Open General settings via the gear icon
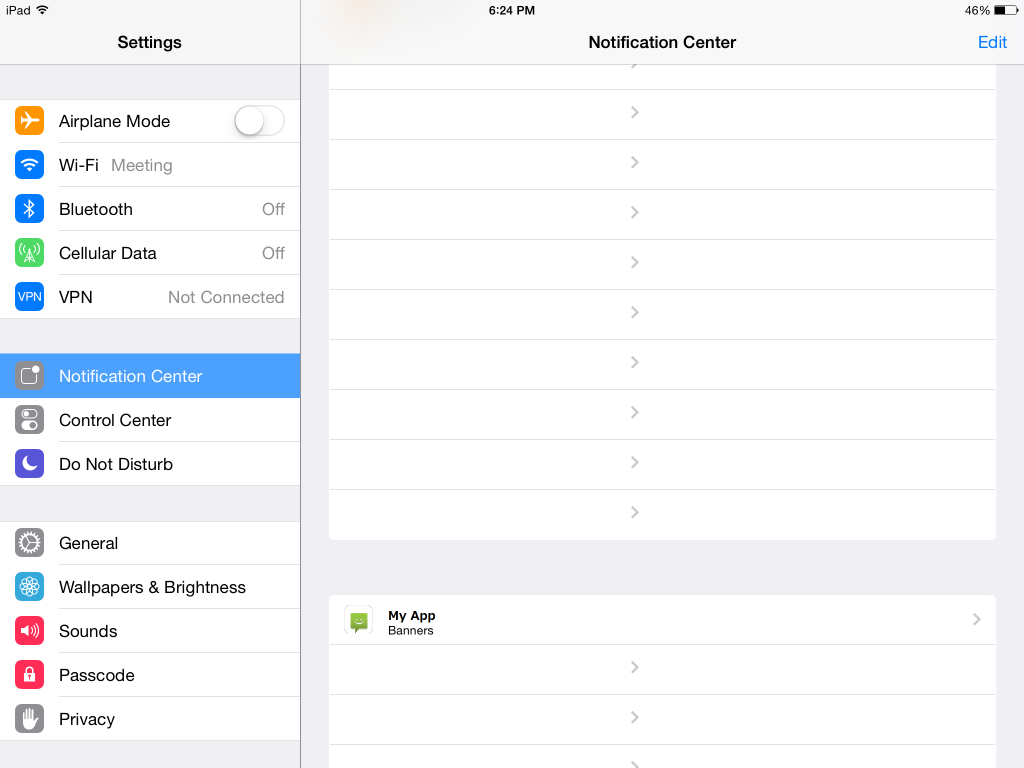 point(29,542)
